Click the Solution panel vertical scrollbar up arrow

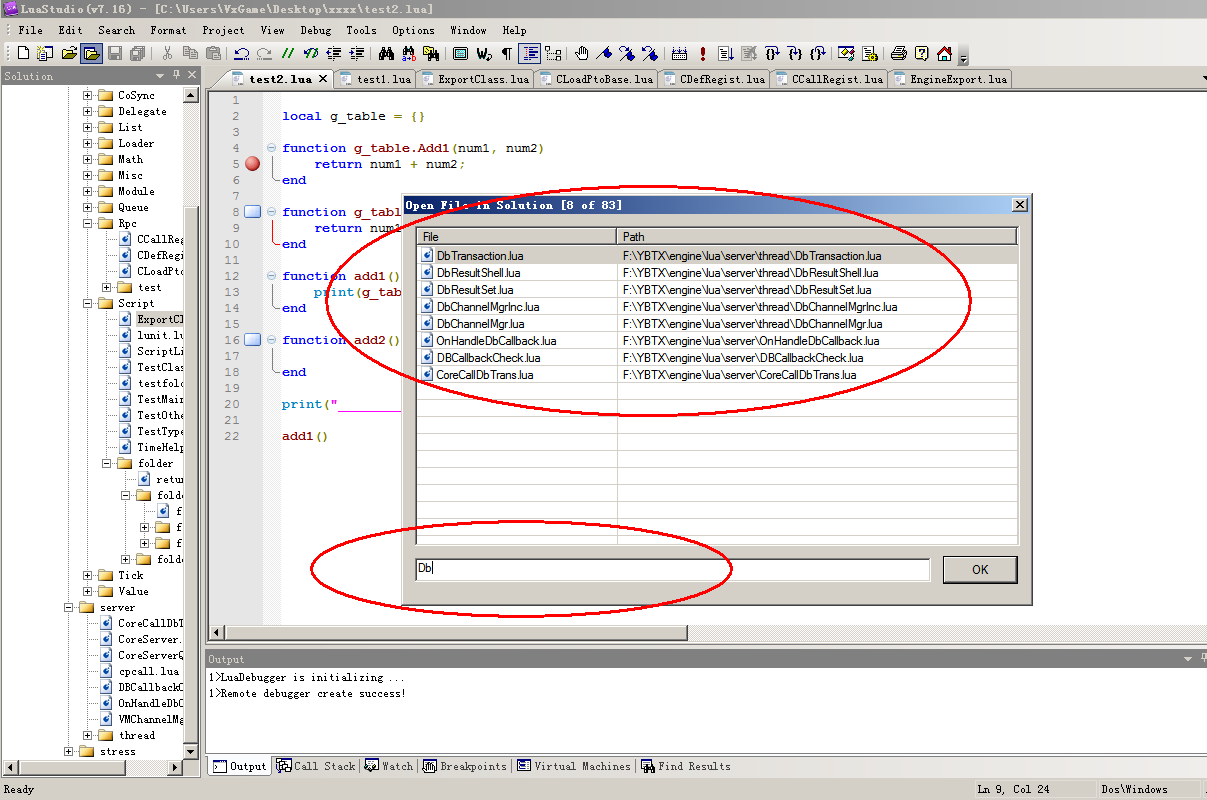[x=192, y=94]
